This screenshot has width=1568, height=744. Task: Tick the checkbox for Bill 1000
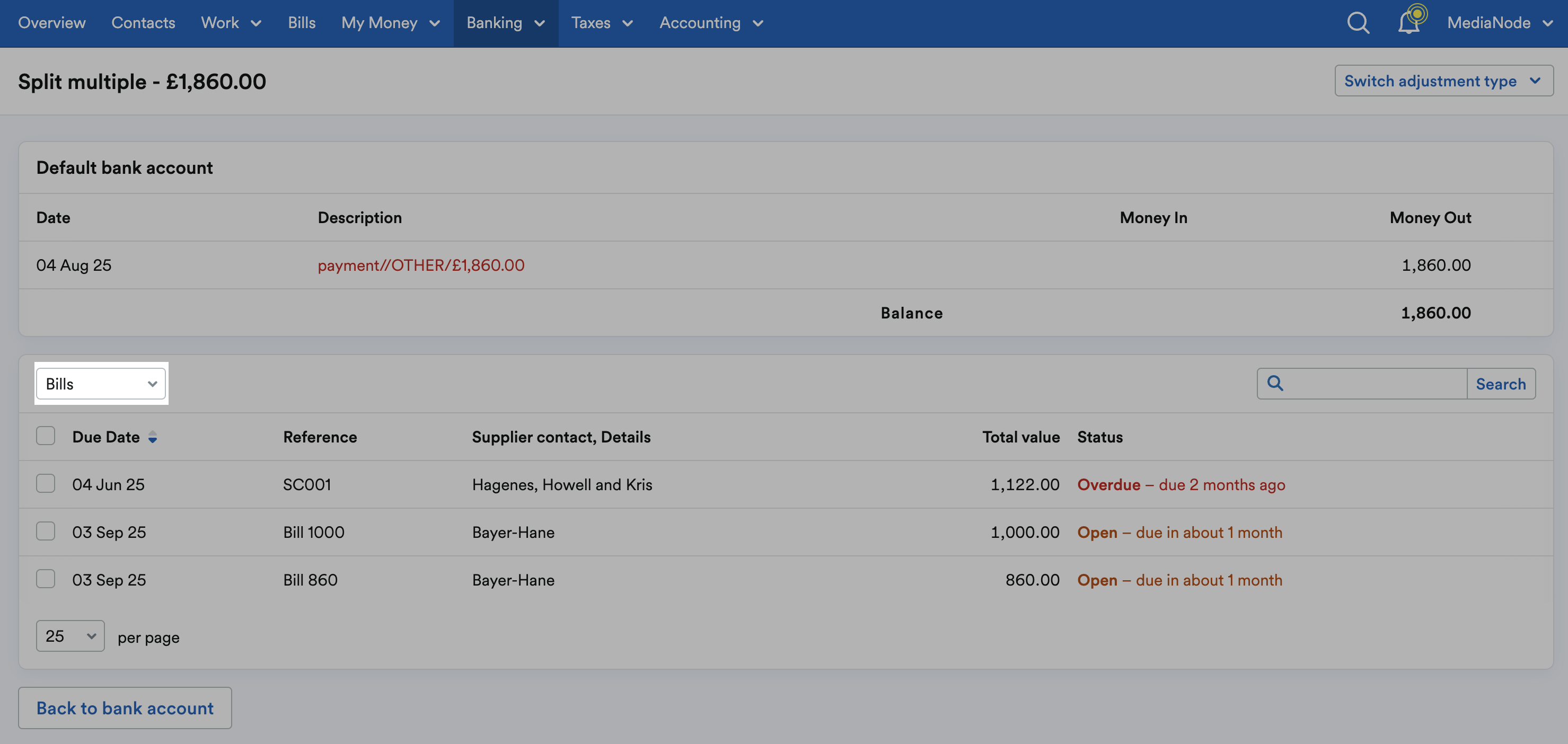point(46,531)
